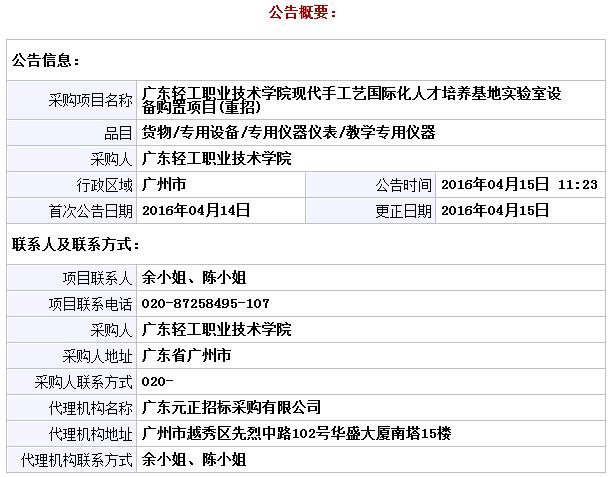Click the 更正日期 label cell
This screenshot has width=611, height=477.
click(403, 211)
